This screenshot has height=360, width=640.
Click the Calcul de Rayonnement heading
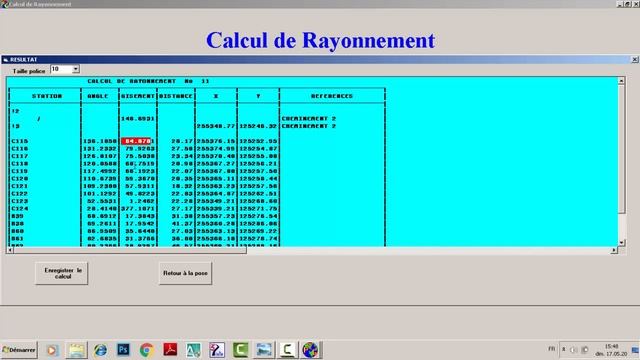coord(320,40)
